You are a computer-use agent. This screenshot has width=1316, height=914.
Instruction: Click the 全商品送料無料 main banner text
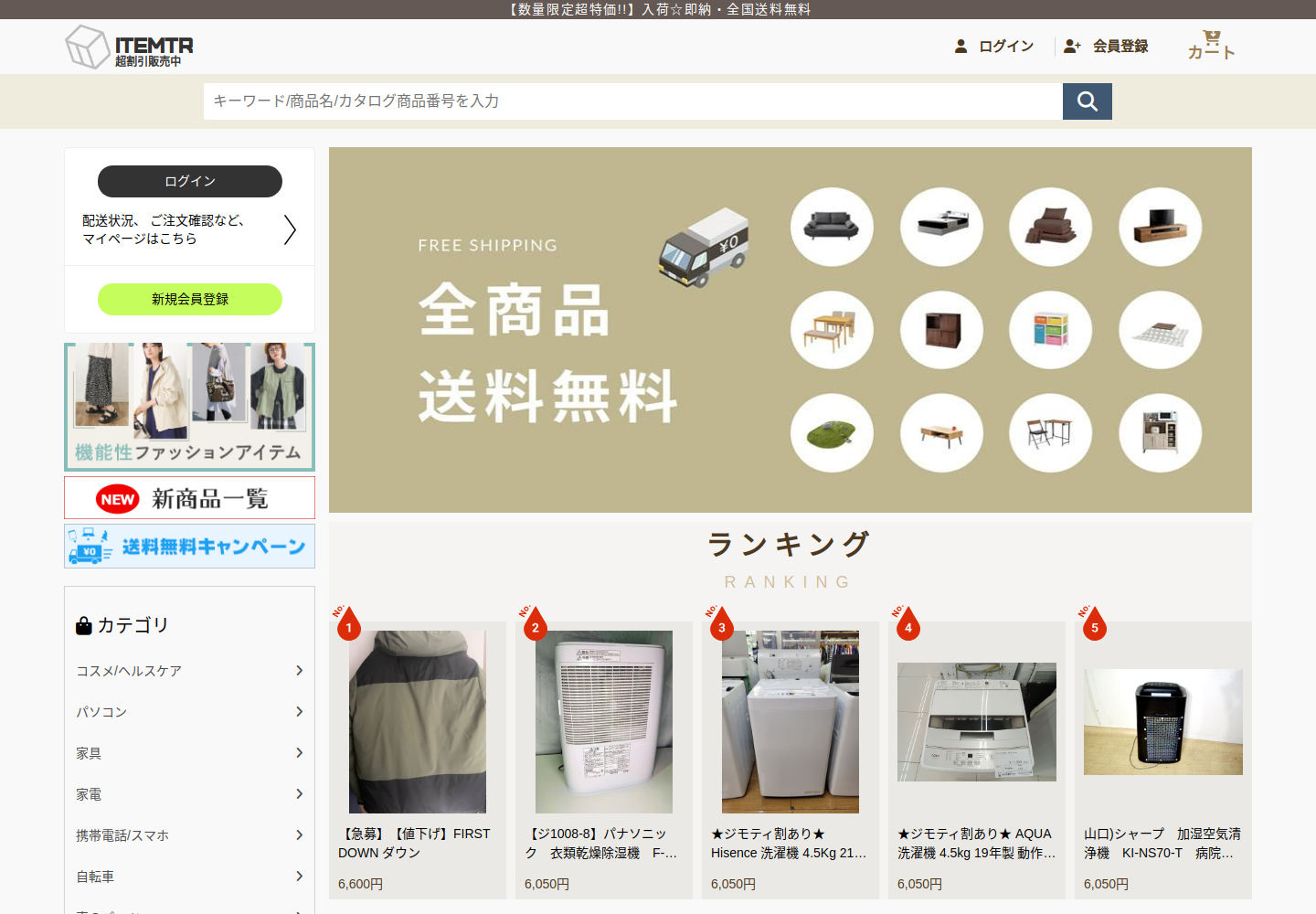pos(548,353)
